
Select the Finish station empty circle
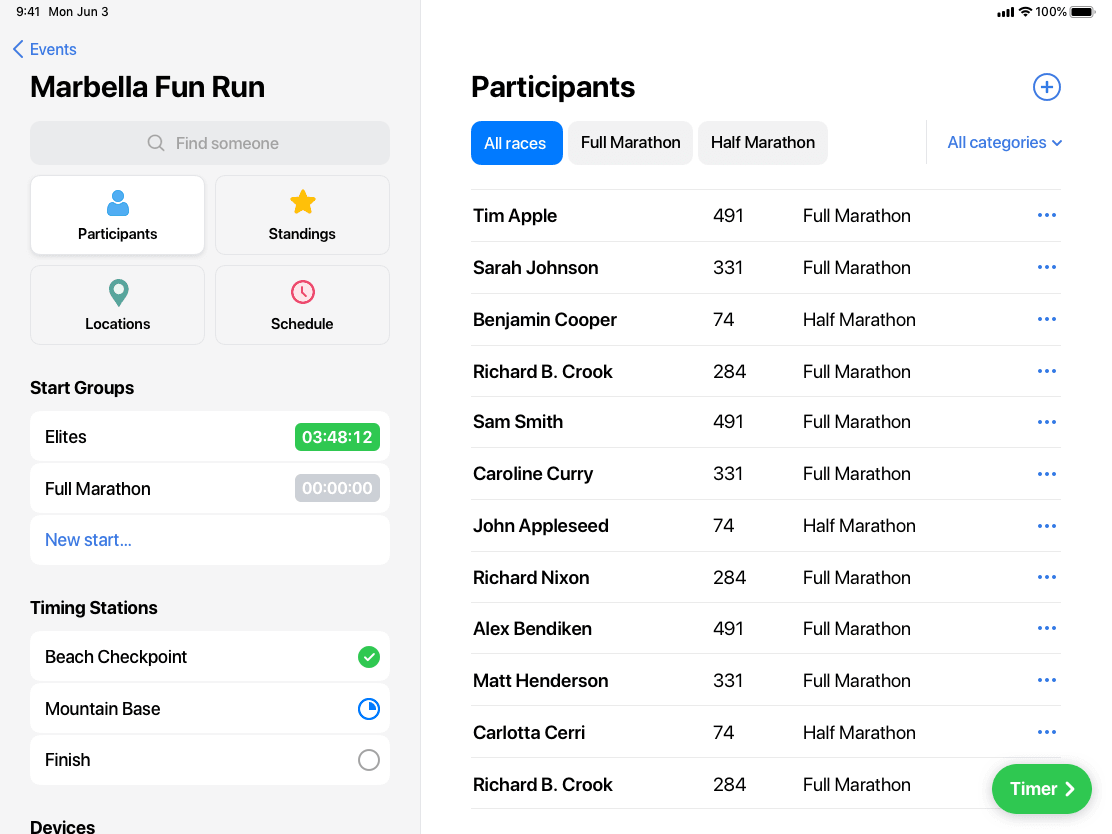[368, 760]
